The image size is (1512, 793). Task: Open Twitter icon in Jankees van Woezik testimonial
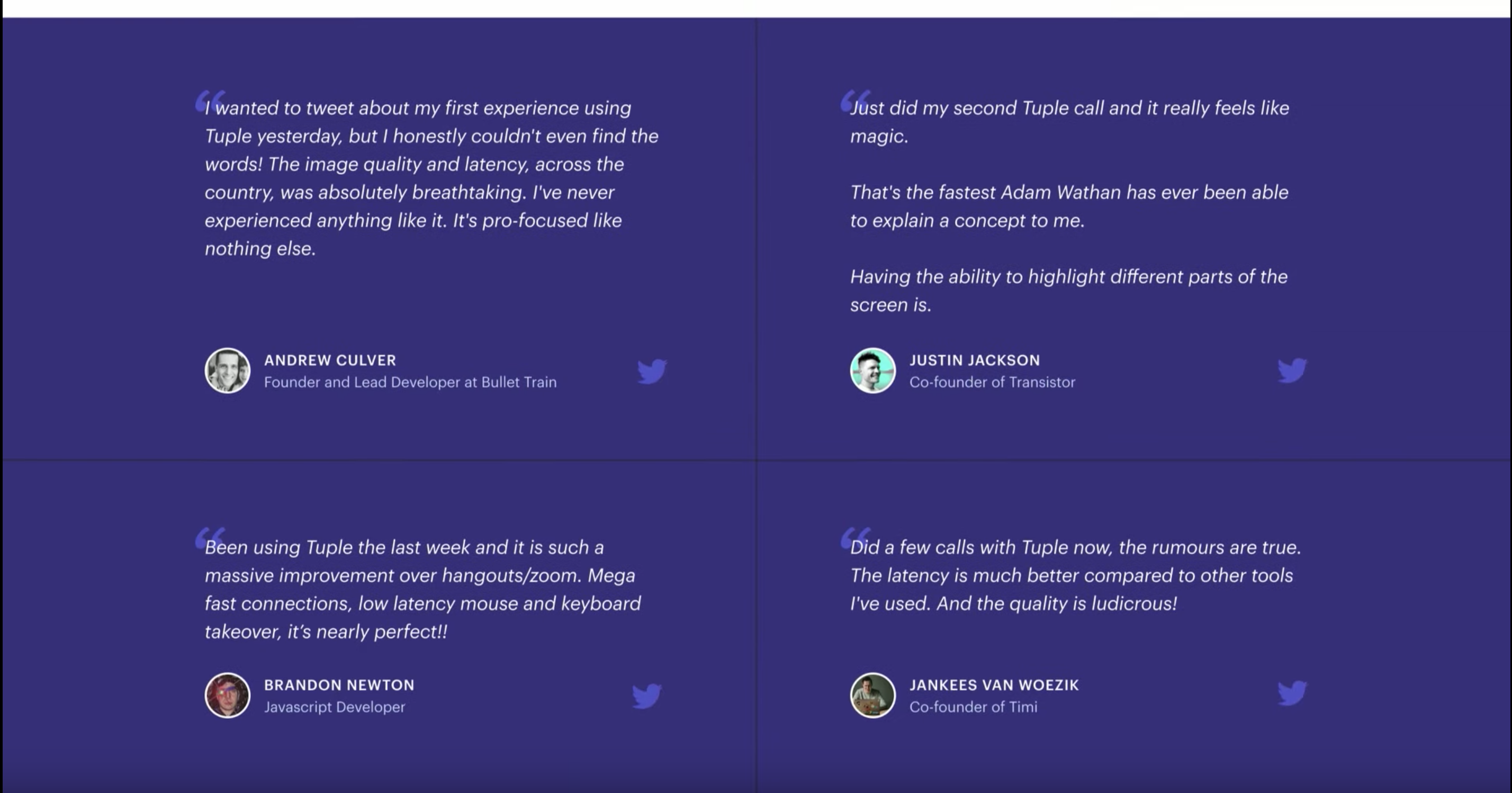[x=1292, y=693]
